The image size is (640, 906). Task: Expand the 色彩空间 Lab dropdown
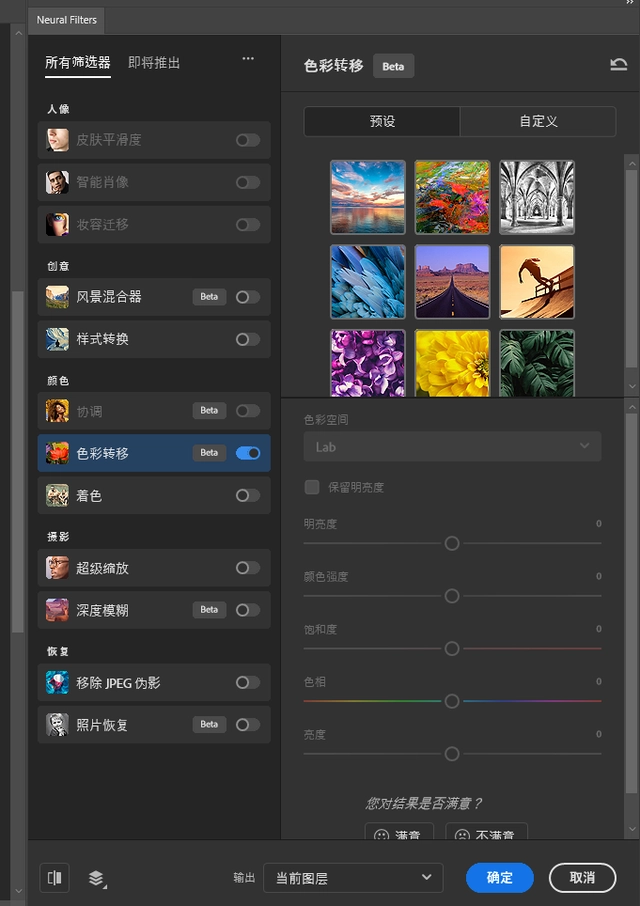click(452, 447)
